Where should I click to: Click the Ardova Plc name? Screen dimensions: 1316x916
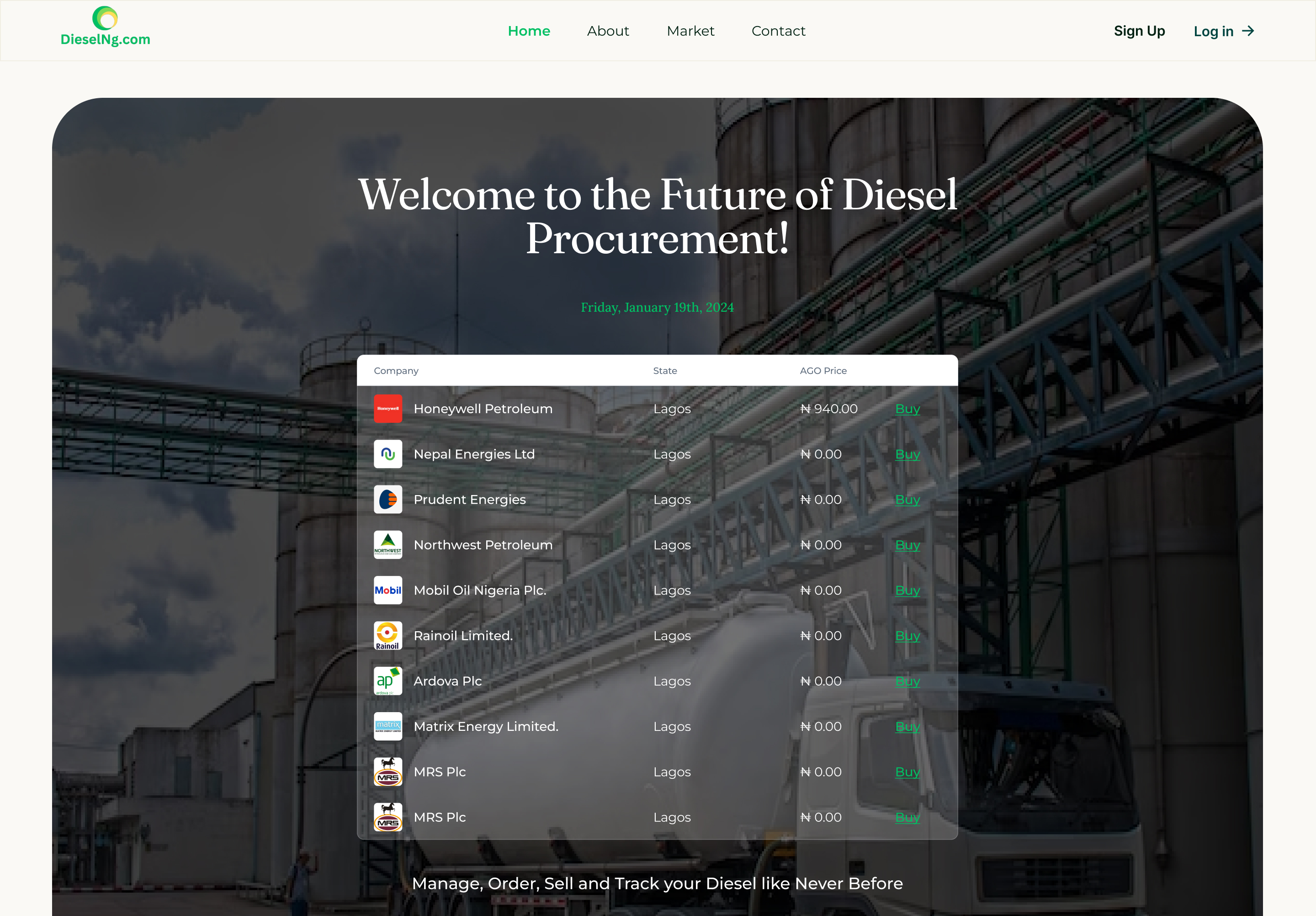point(448,681)
